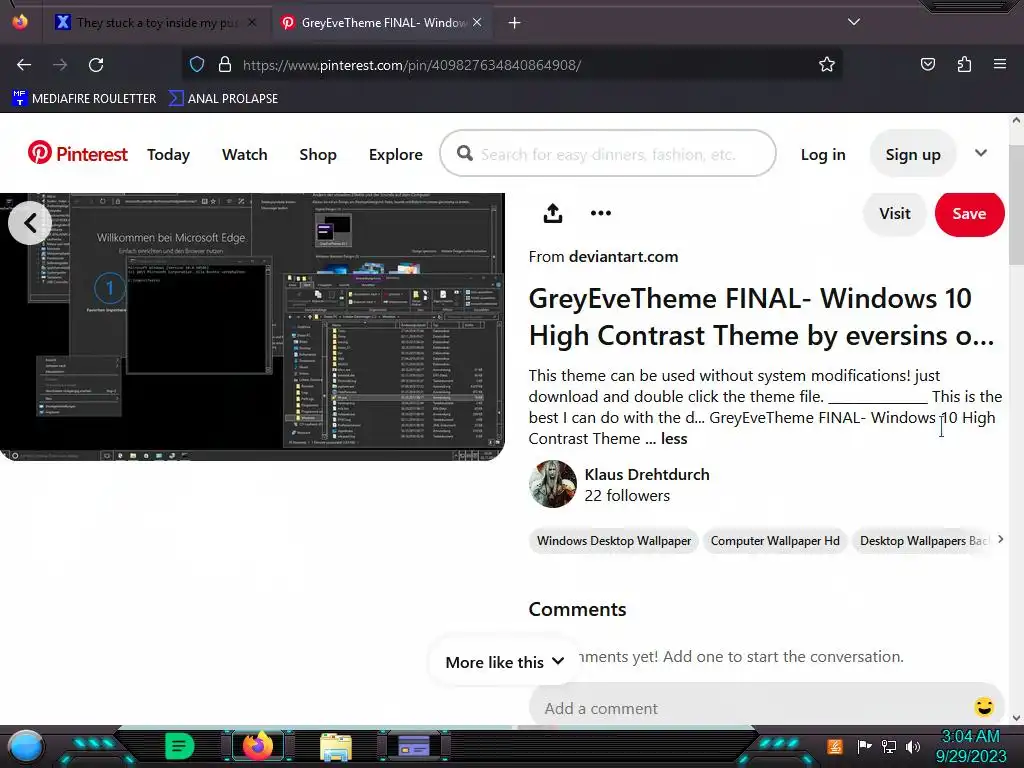
Task: Open the emoji picker smiley icon
Action: click(984, 707)
